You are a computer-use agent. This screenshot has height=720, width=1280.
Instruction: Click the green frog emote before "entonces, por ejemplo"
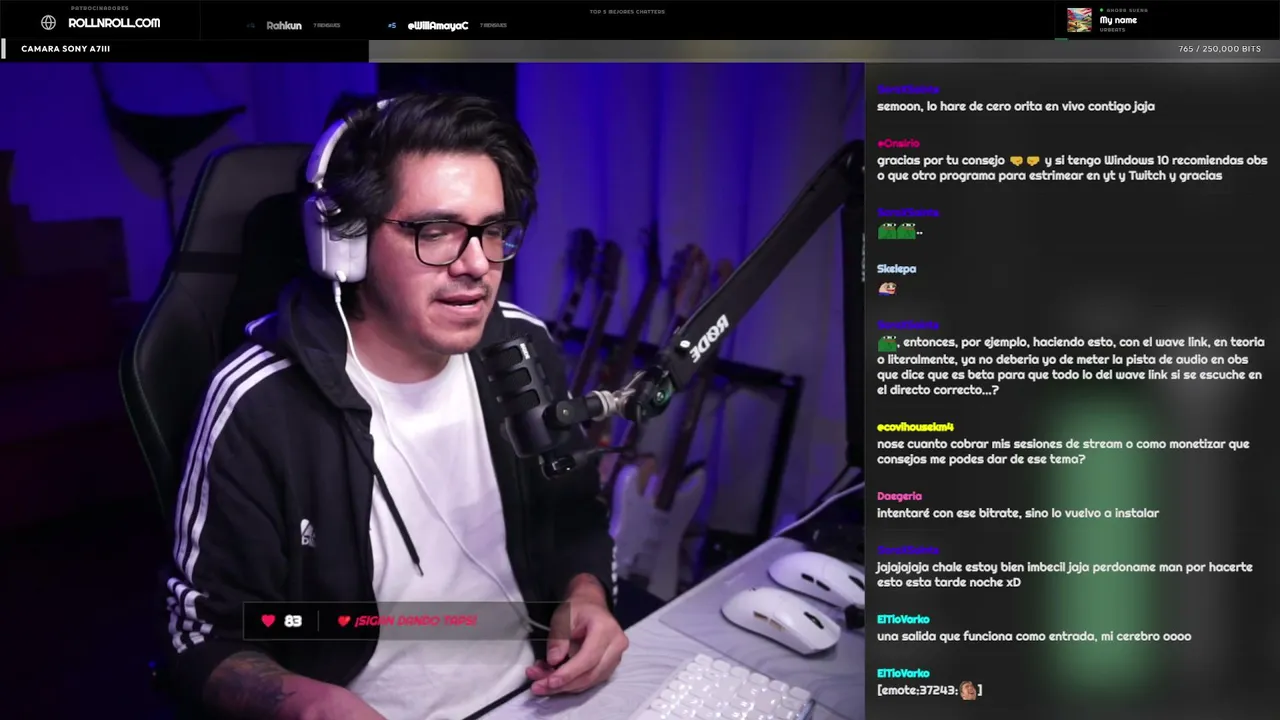coord(887,342)
